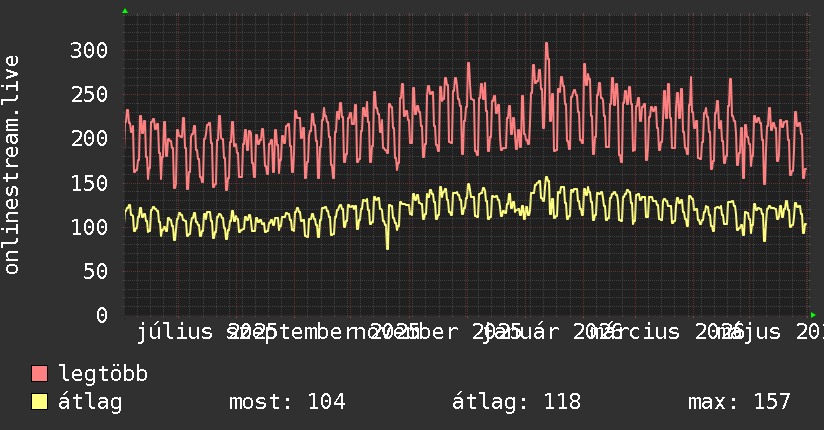Click the 300 y-axis label
The height and width of the screenshot is (430, 824).
89,50
